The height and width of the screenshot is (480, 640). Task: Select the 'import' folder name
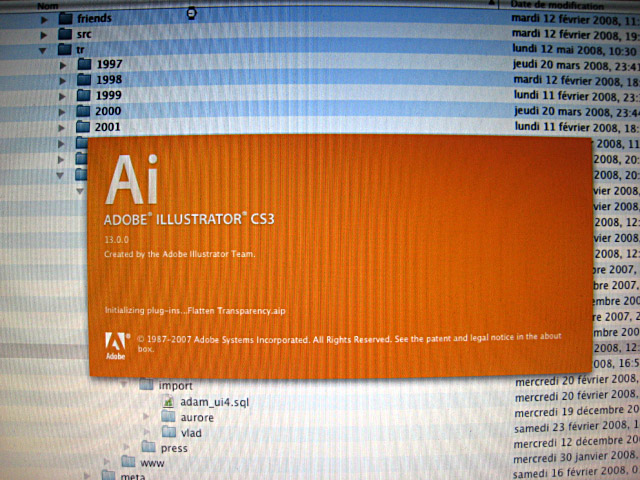(175, 386)
